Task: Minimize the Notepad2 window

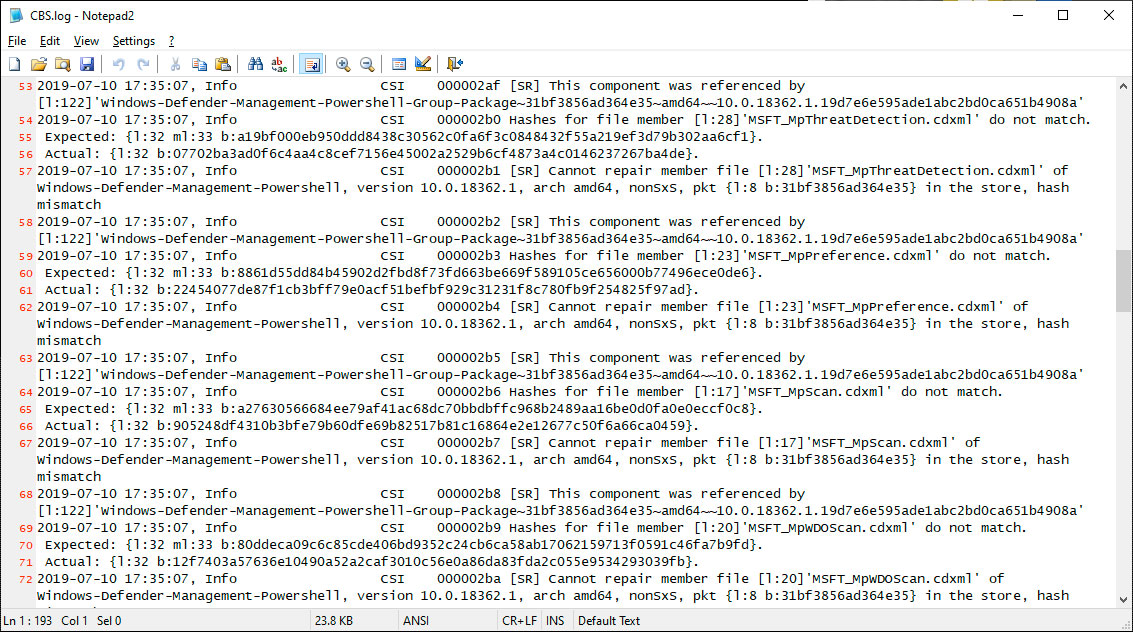Action: (1018, 15)
